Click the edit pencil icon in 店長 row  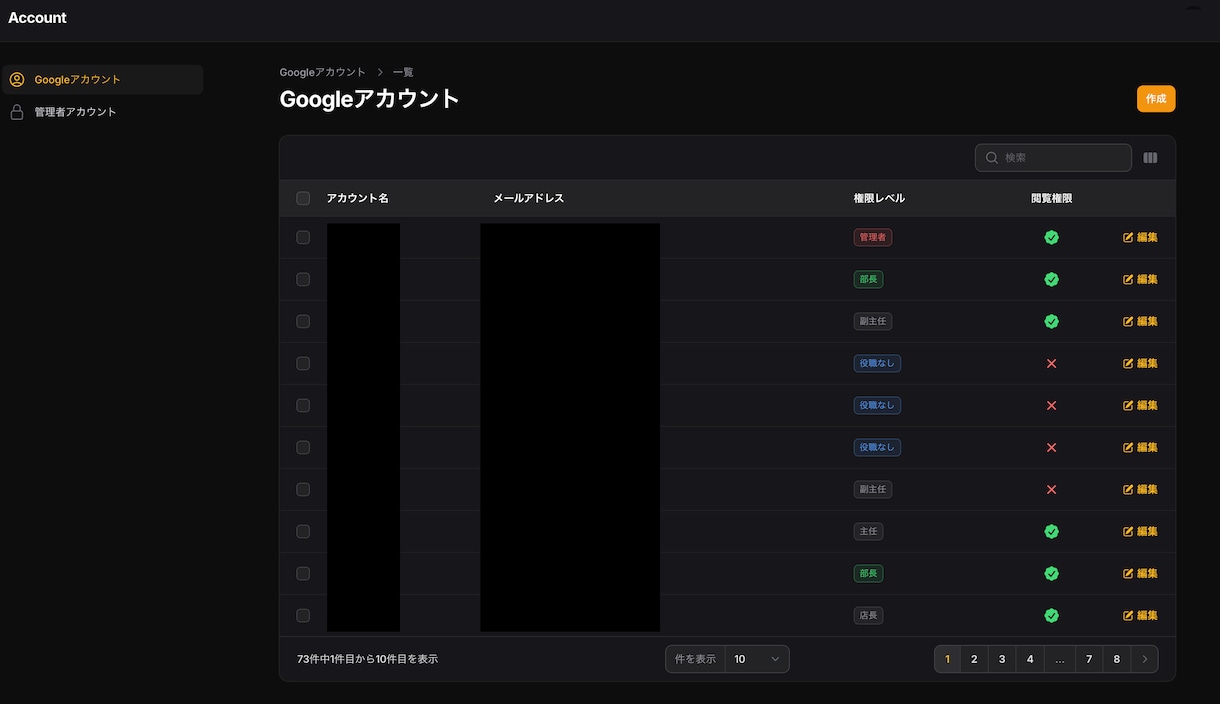[1129, 615]
